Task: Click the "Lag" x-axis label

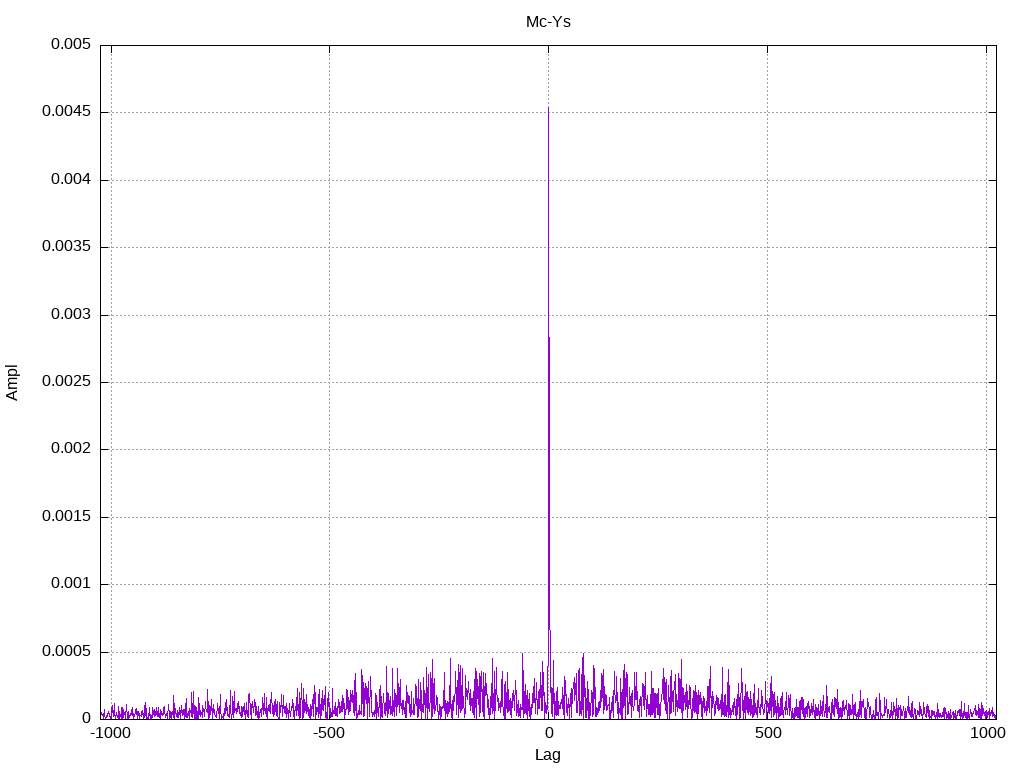Action: [x=548, y=755]
